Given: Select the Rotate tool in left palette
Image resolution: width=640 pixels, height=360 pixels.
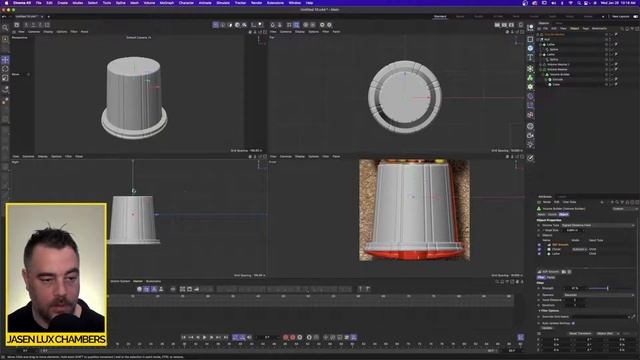Looking at the screenshot, I should [x=5, y=69].
